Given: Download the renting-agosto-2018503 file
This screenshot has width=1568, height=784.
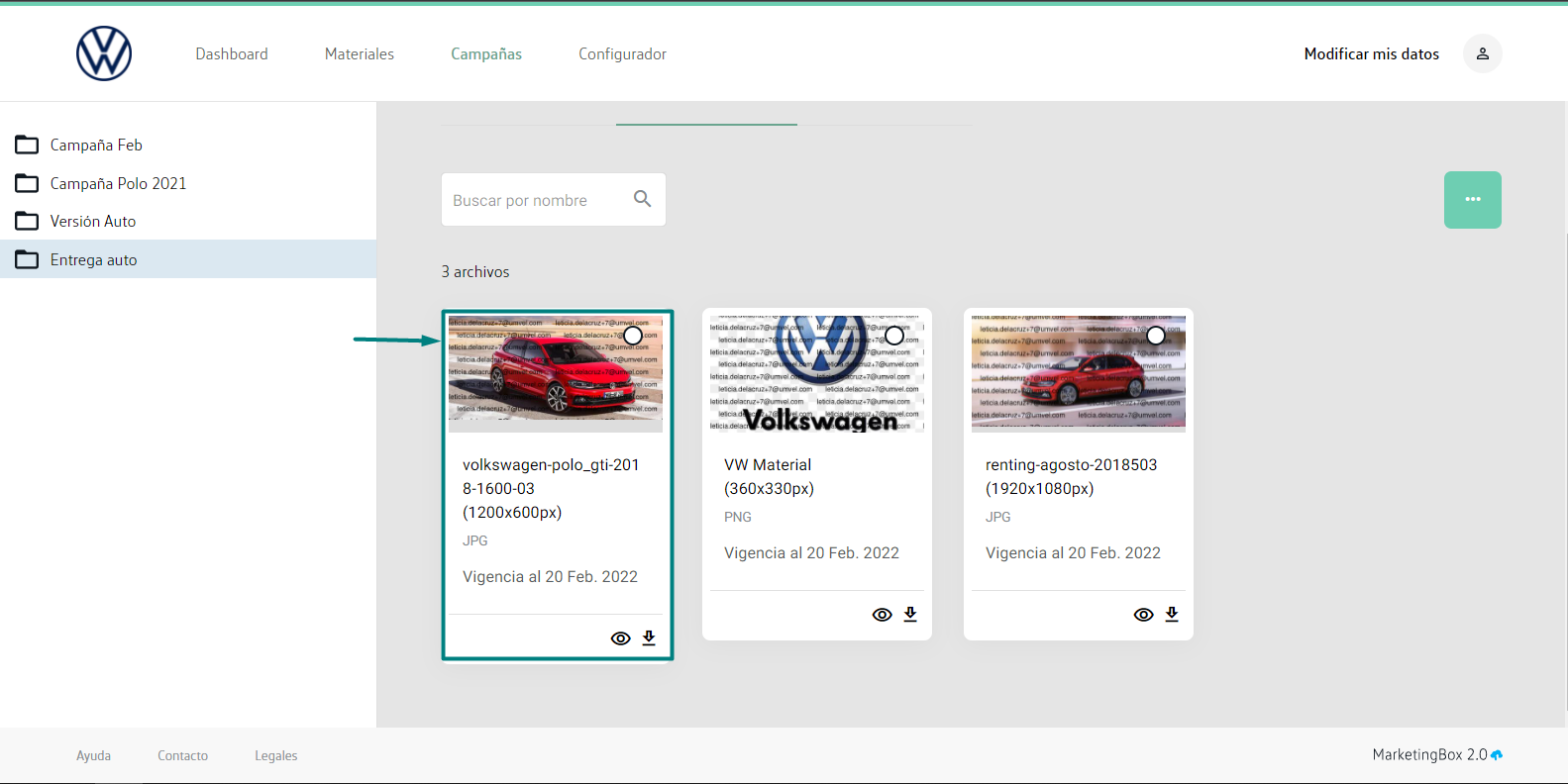Looking at the screenshot, I should tap(1172, 615).
